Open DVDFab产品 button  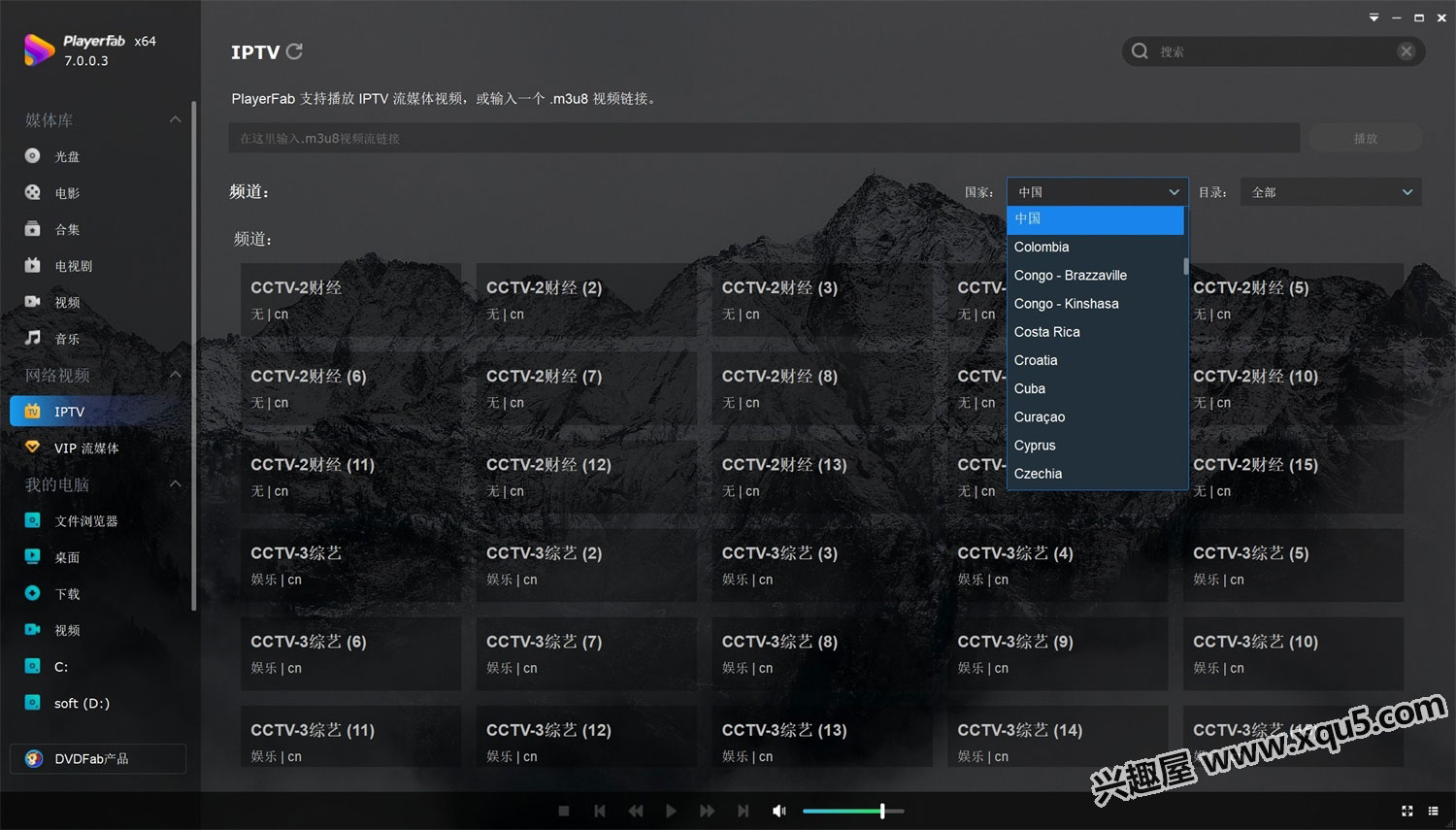(x=98, y=759)
